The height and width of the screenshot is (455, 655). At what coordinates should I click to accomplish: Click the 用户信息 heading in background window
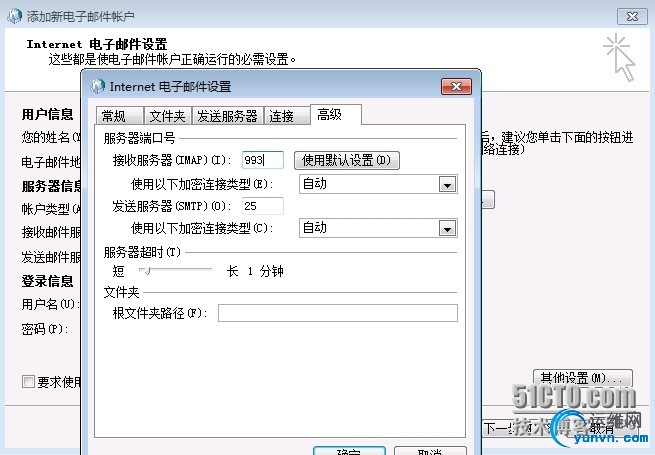[x=48, y=114]
